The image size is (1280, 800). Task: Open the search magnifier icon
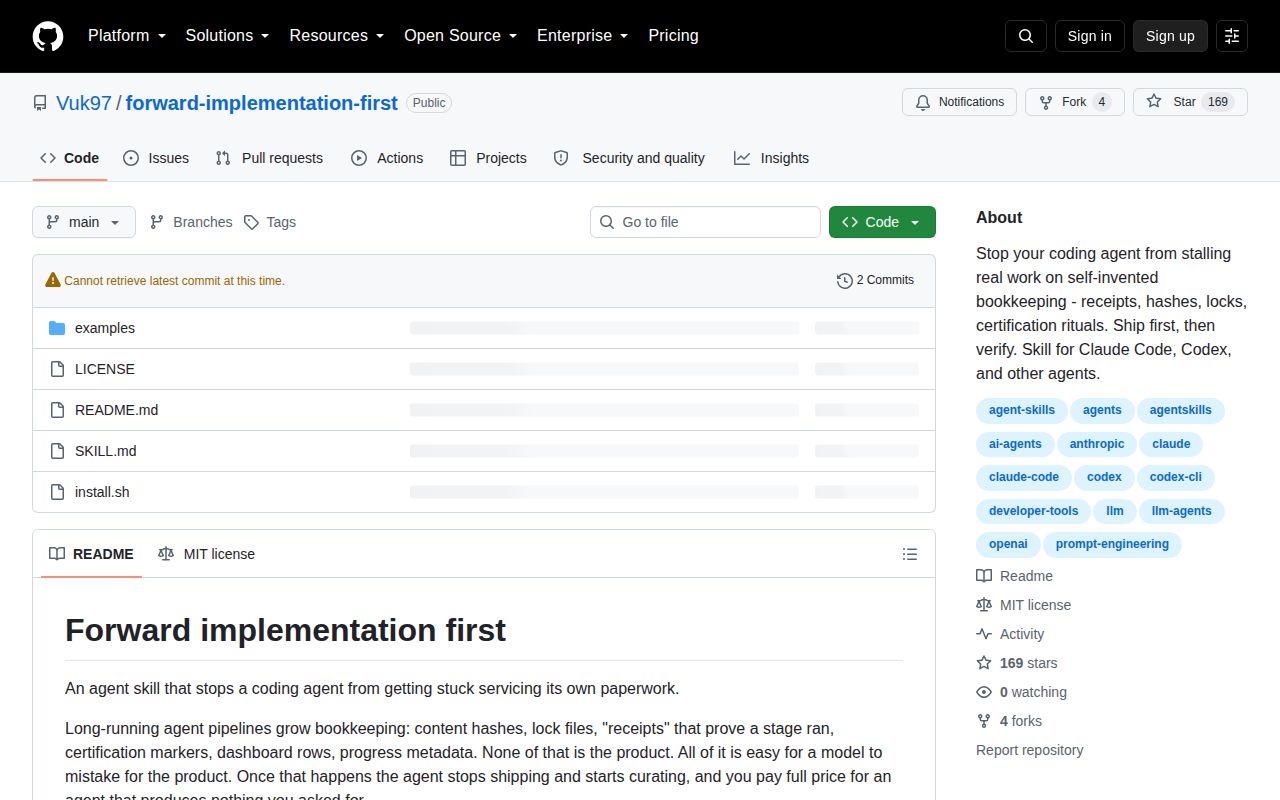click(1026, 36)
